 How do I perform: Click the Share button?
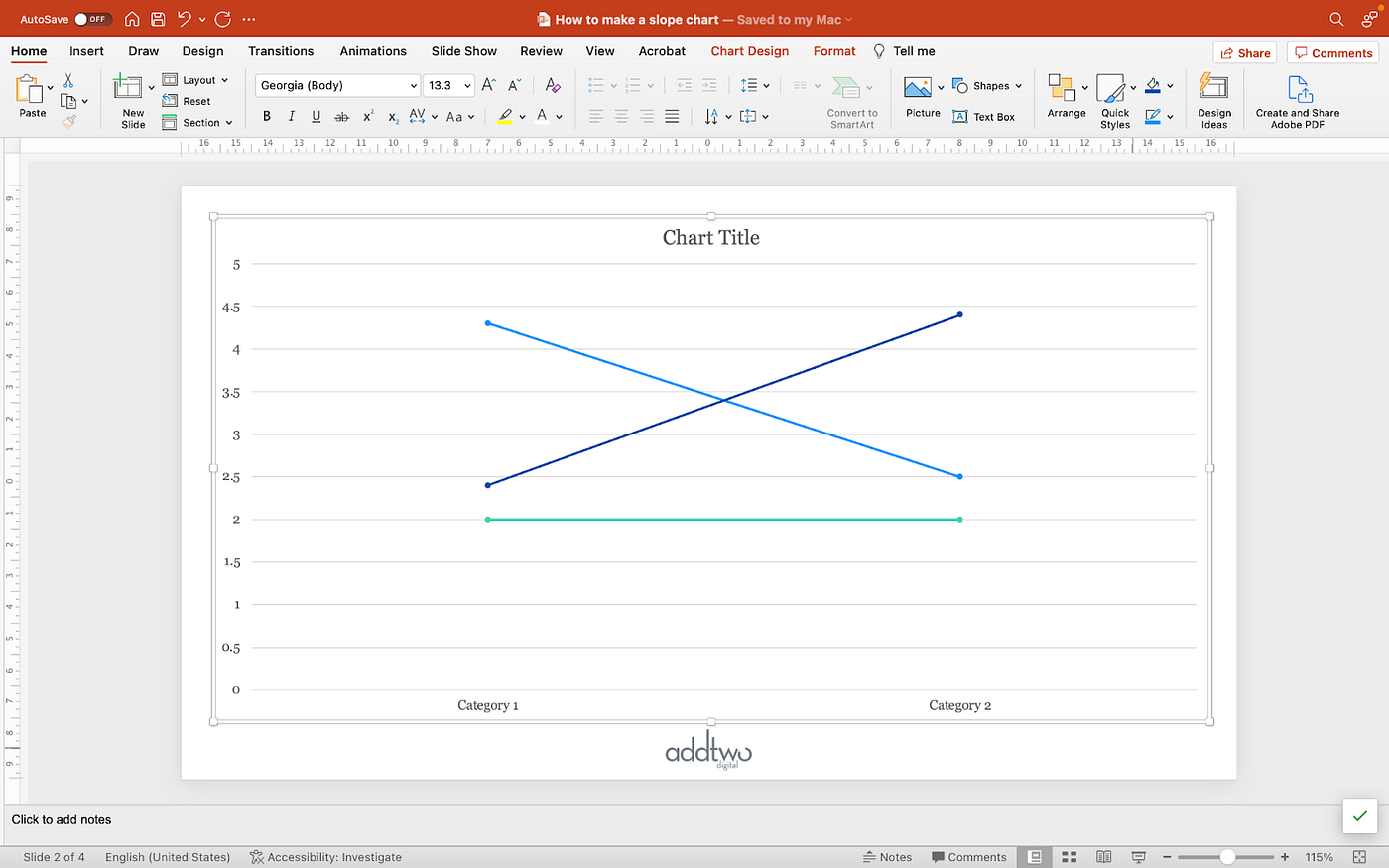[x=1244, y=52]
